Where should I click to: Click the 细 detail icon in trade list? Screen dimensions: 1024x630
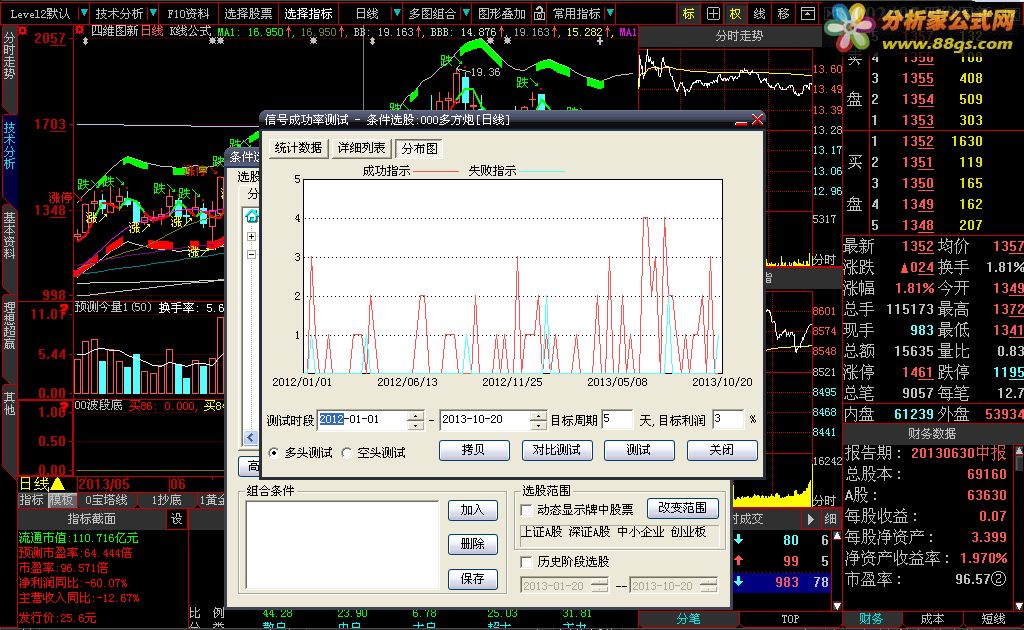point(830,519)
